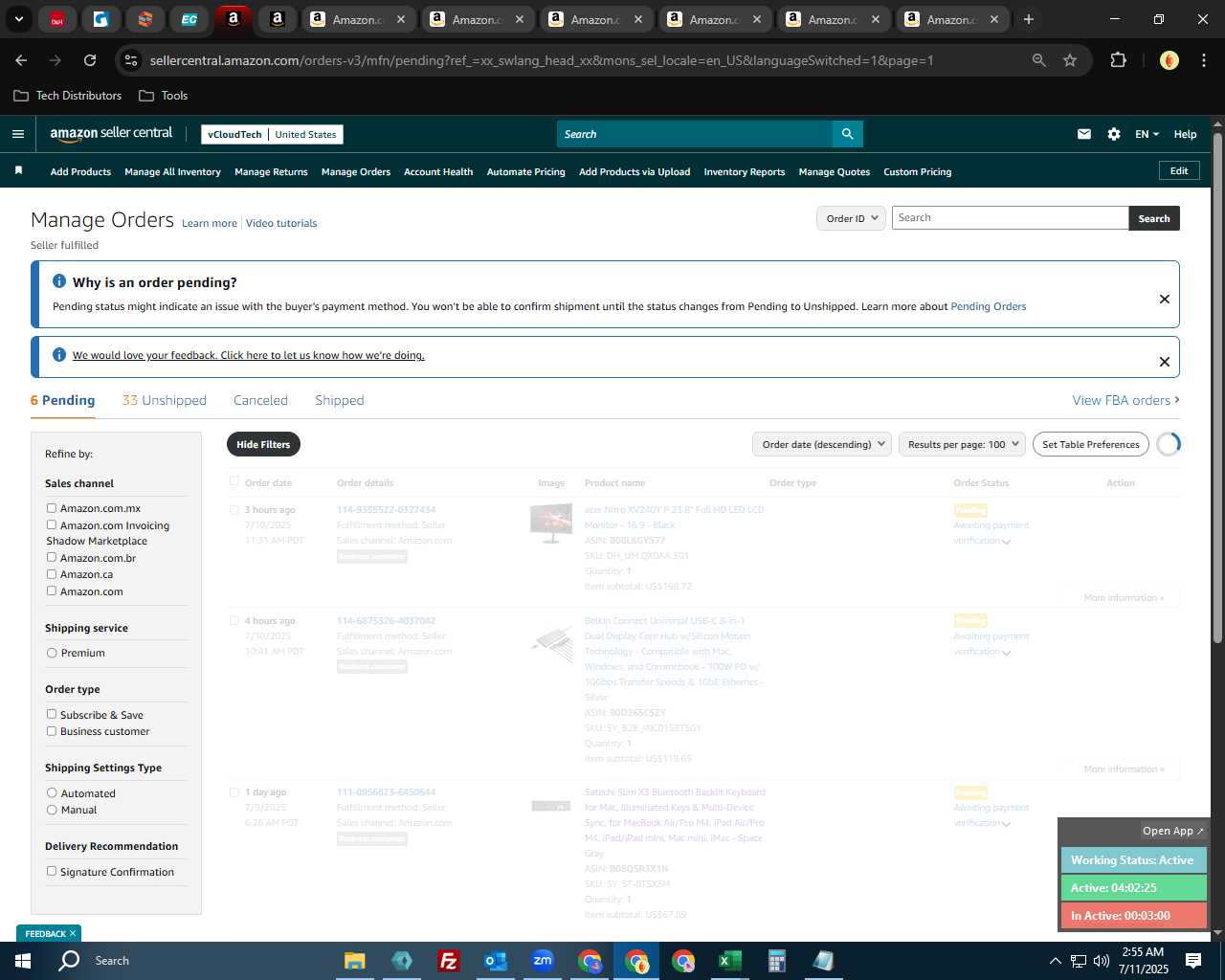The height and width of the screenshot is (980, 1225).
Task: Open the browser extensions puzzle icon
Action: (1118, 60)
